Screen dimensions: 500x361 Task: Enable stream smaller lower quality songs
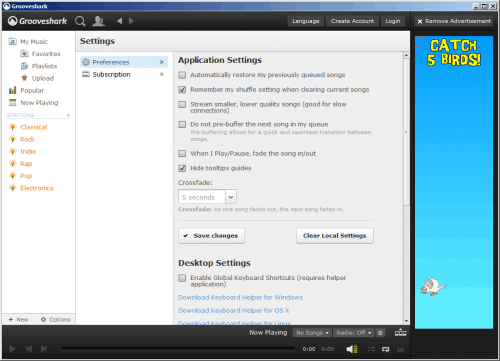182,104
